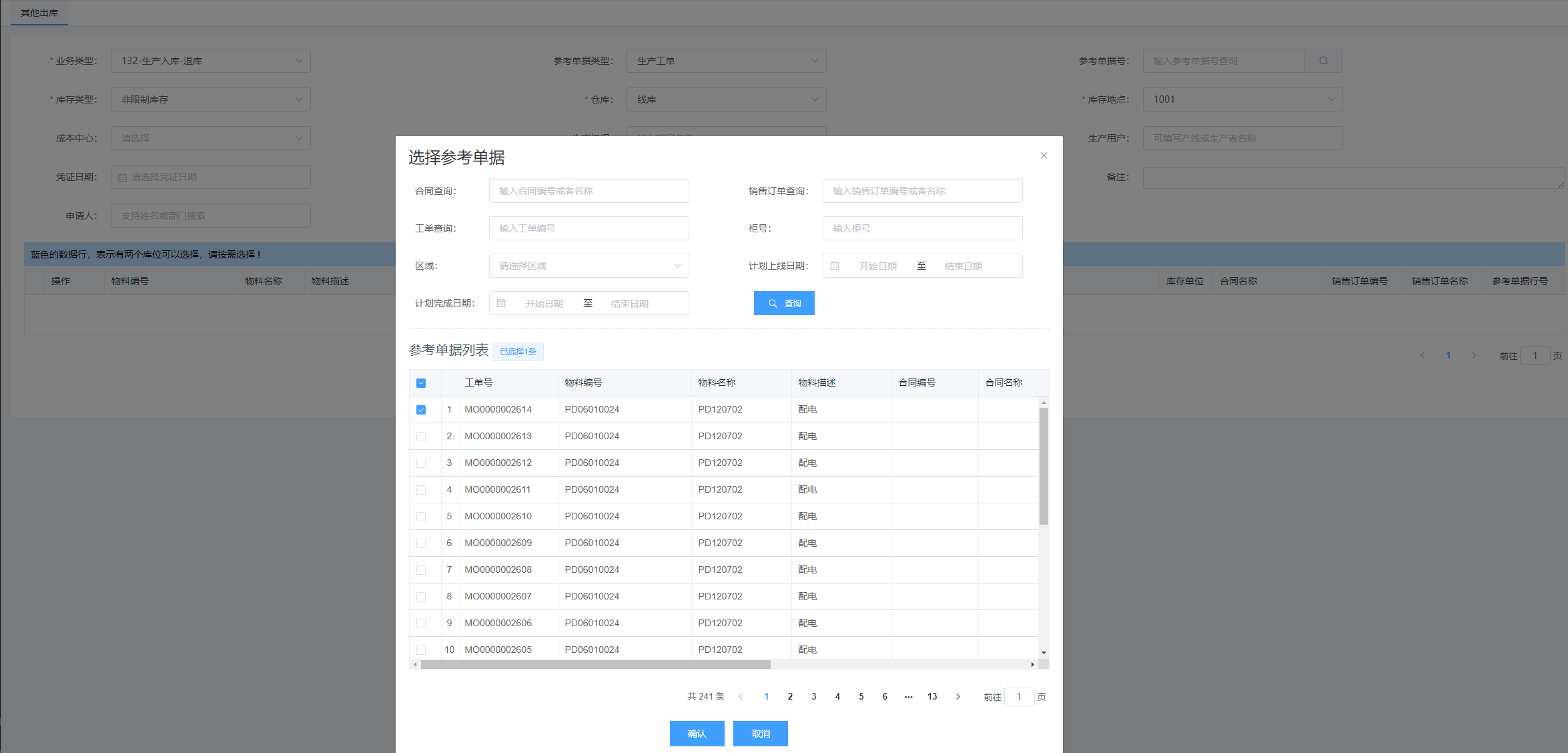This screenshot has width=1568, height=753.
Task: Open the 区域 dropdown
Action: pos(589,266)
